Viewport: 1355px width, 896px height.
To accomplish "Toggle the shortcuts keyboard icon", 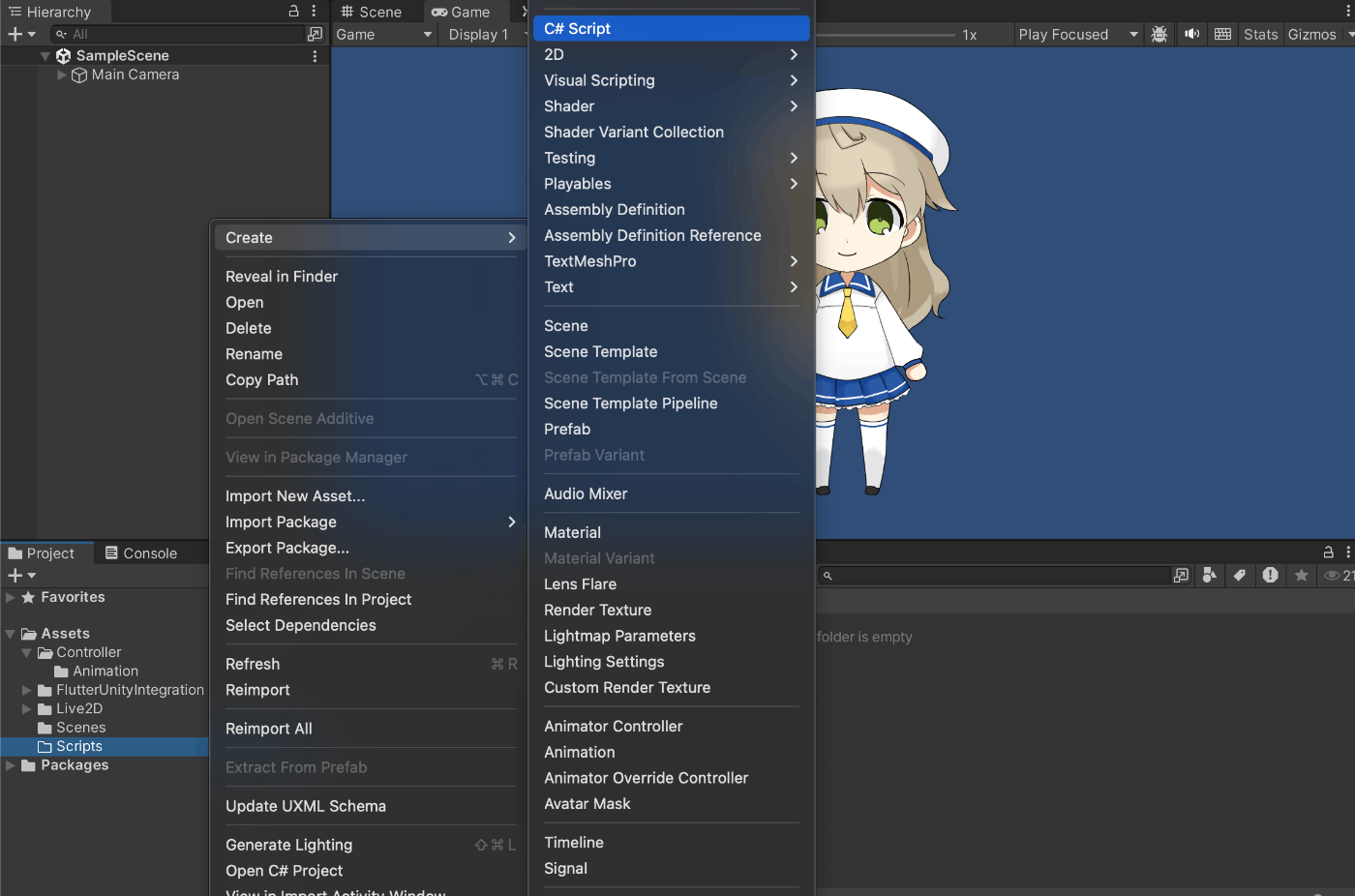I will tap(1222, 34).
